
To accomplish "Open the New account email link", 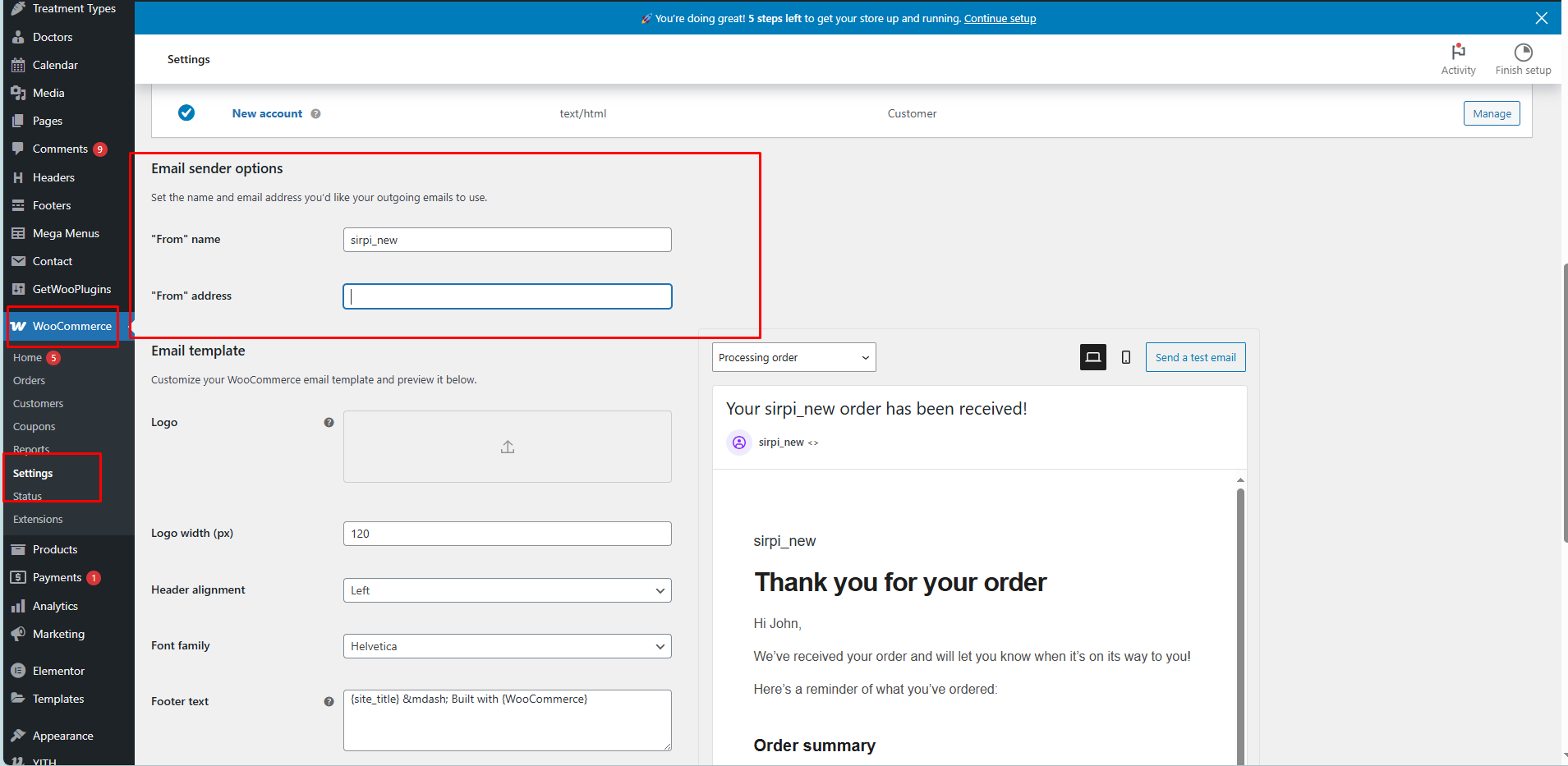I will pyautogui.click(x=267, y=113).
